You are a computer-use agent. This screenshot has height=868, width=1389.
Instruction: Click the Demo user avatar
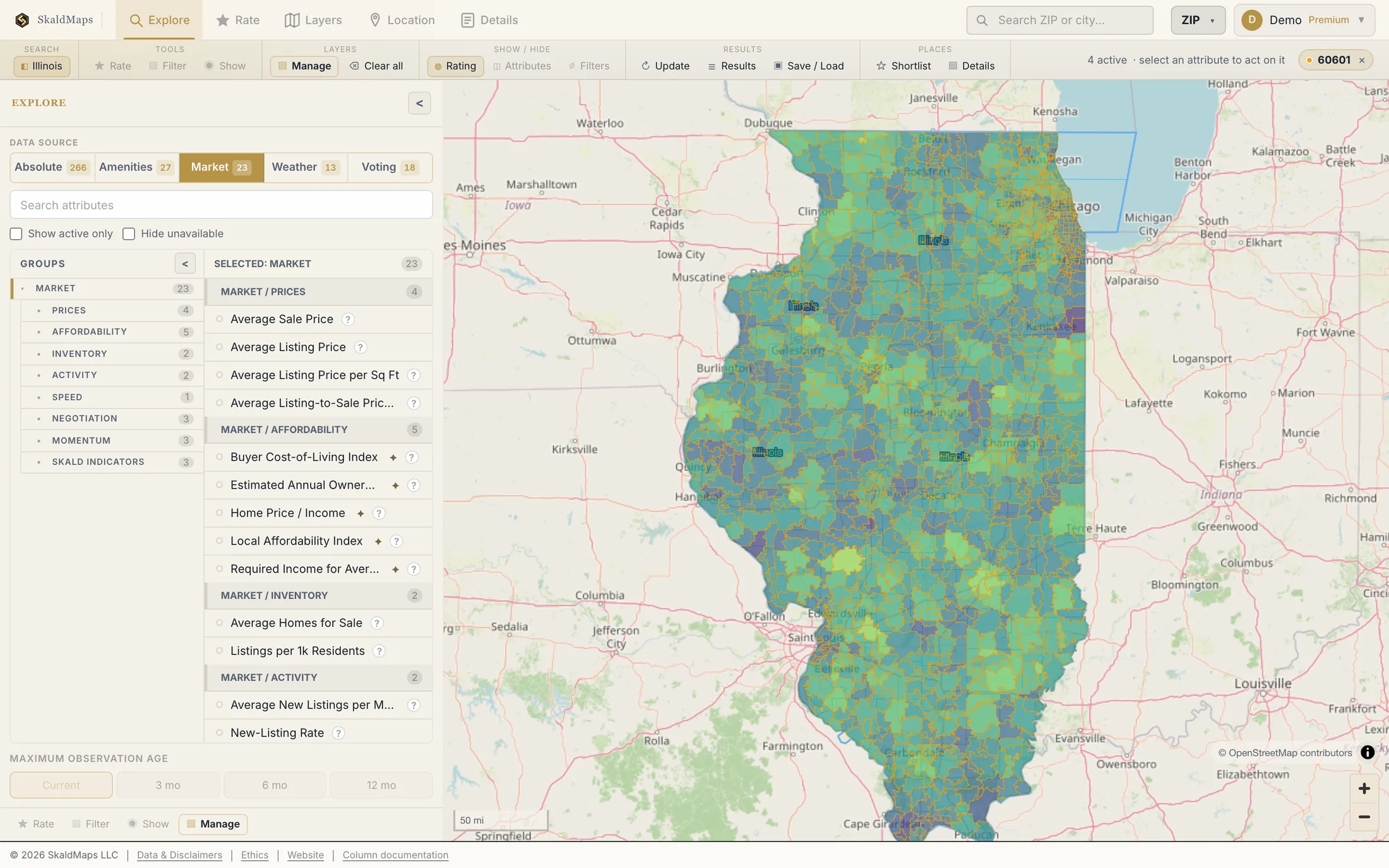[1251, 20]
